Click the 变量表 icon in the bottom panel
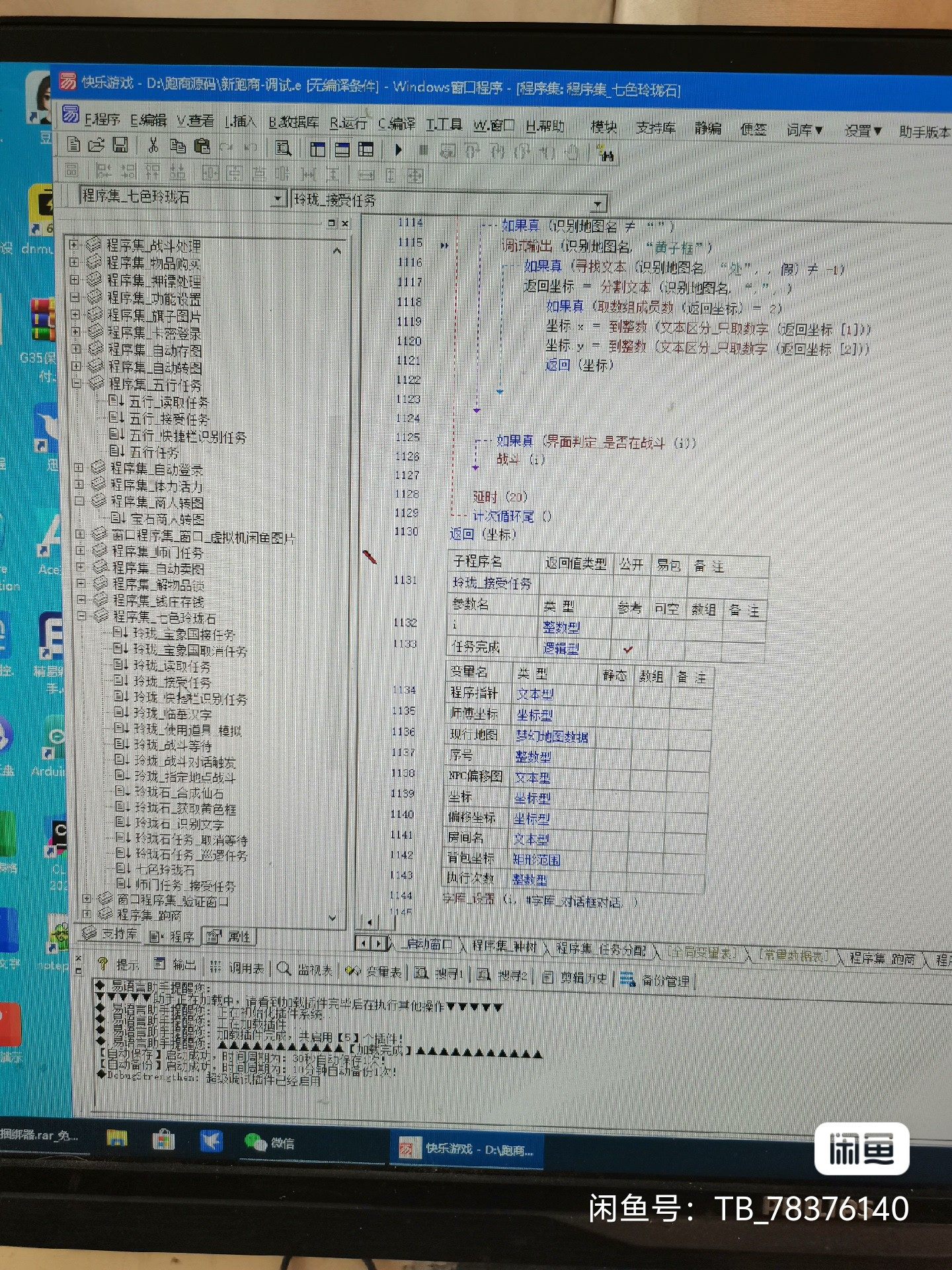The image size is (952, 1270). coord(353,970)
